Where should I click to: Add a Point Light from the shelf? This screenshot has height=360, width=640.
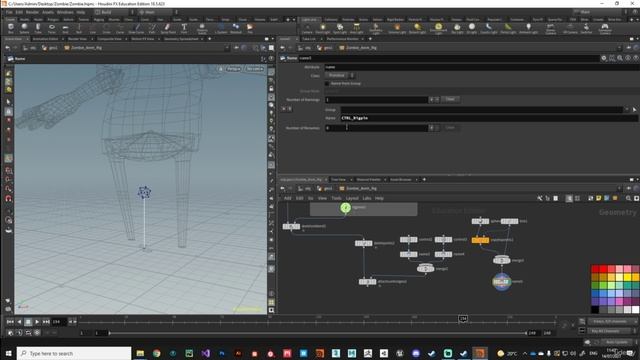click(x=322, y=28)
